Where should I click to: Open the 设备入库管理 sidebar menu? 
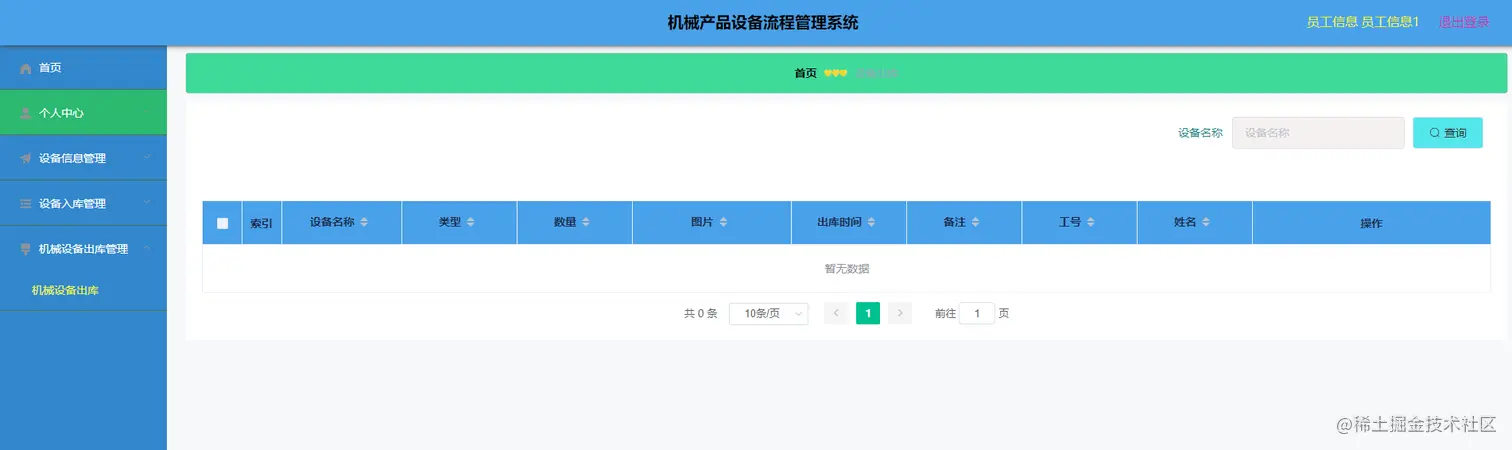click(83, 203)
